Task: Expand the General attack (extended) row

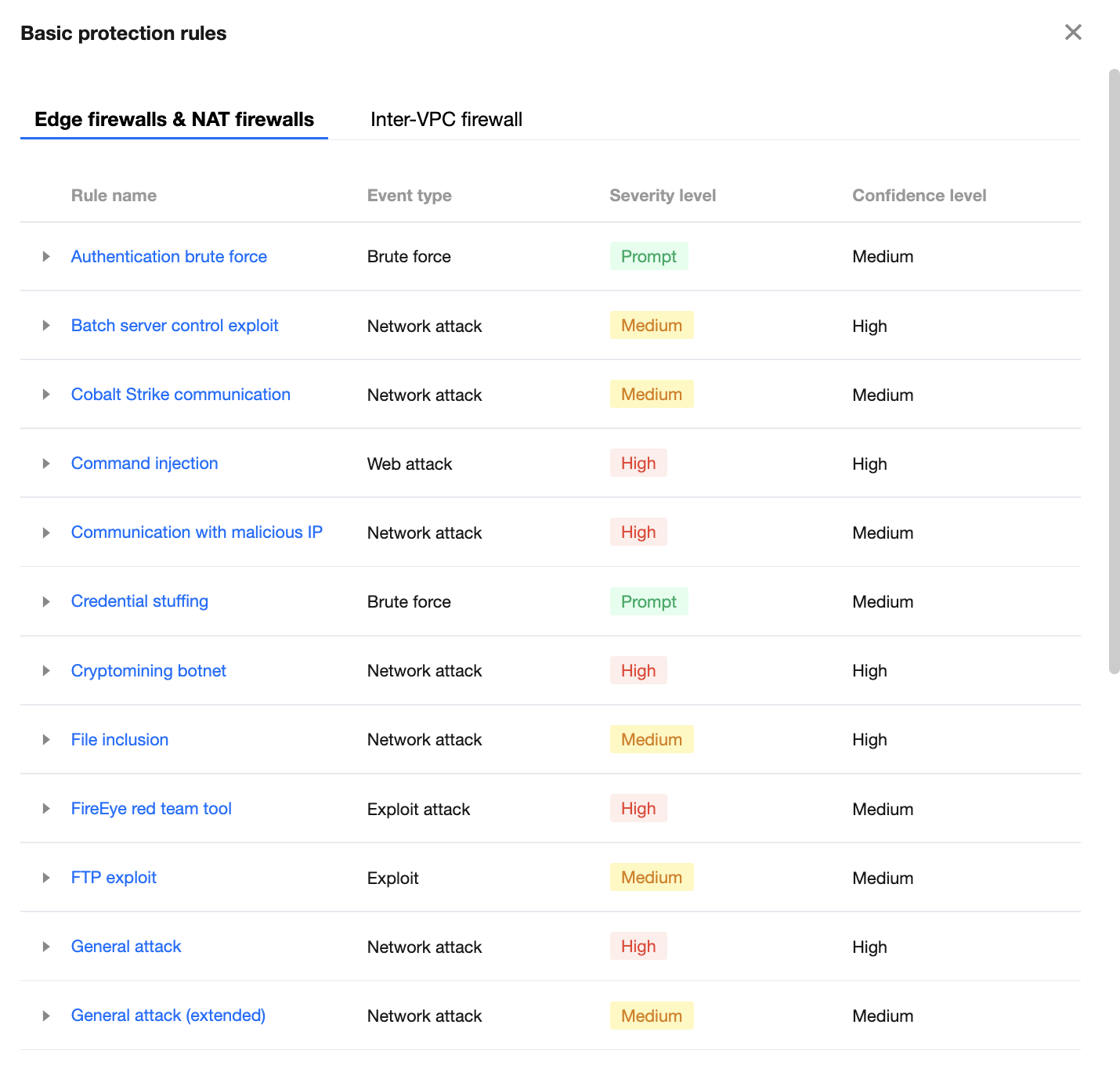Action: coord(46,1016)
